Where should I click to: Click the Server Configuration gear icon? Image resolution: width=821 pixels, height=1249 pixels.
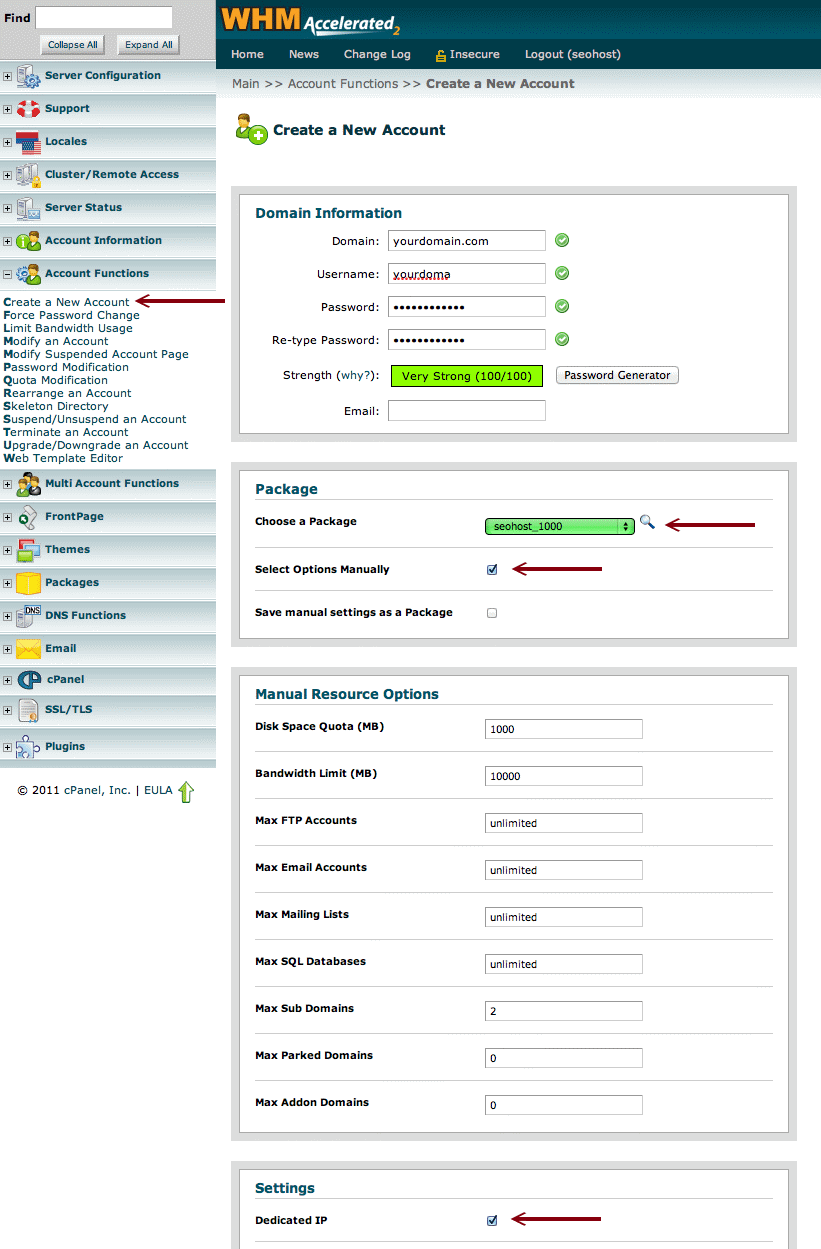(28, 76)
